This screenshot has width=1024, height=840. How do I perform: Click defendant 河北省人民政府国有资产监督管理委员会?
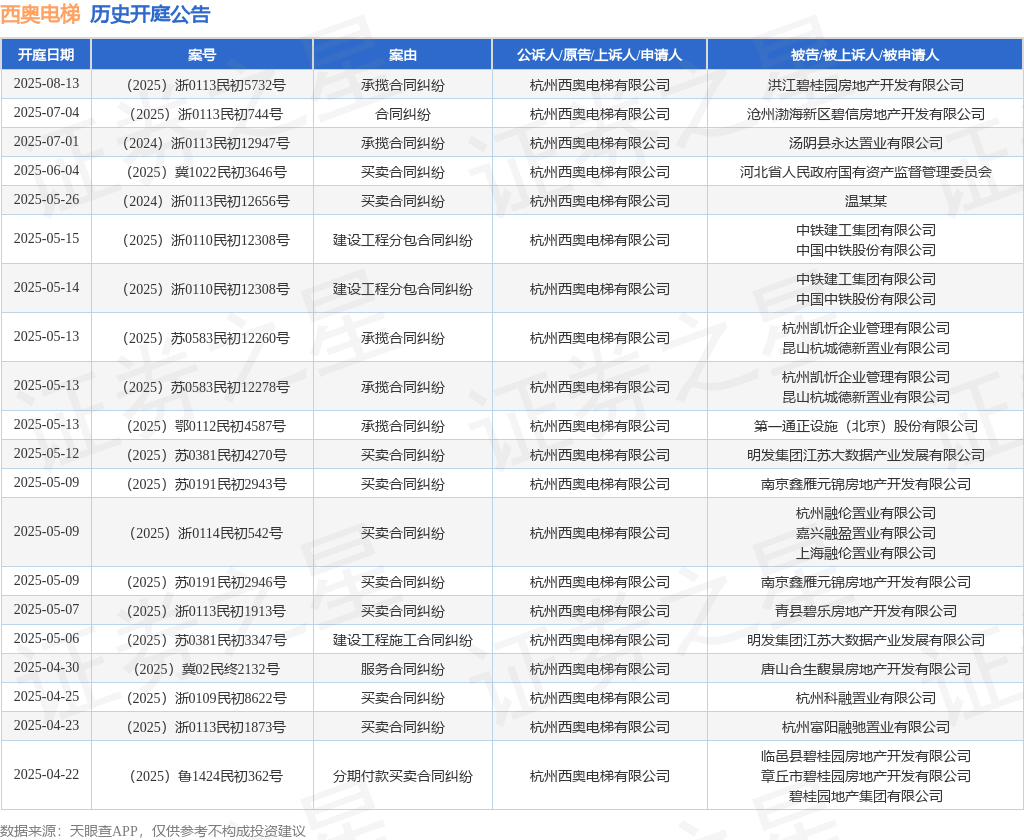(865, 172)
